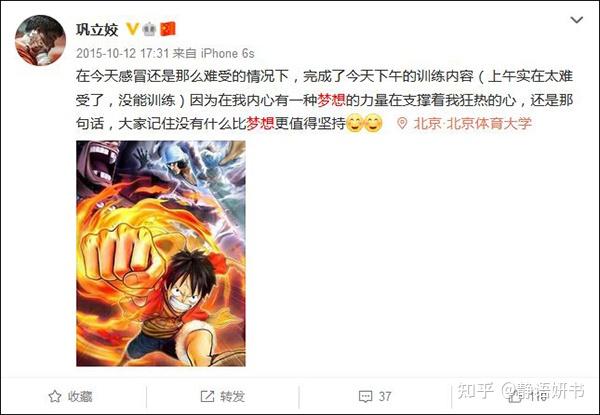Click the 转发 repost arrow icon

(207, 396)
